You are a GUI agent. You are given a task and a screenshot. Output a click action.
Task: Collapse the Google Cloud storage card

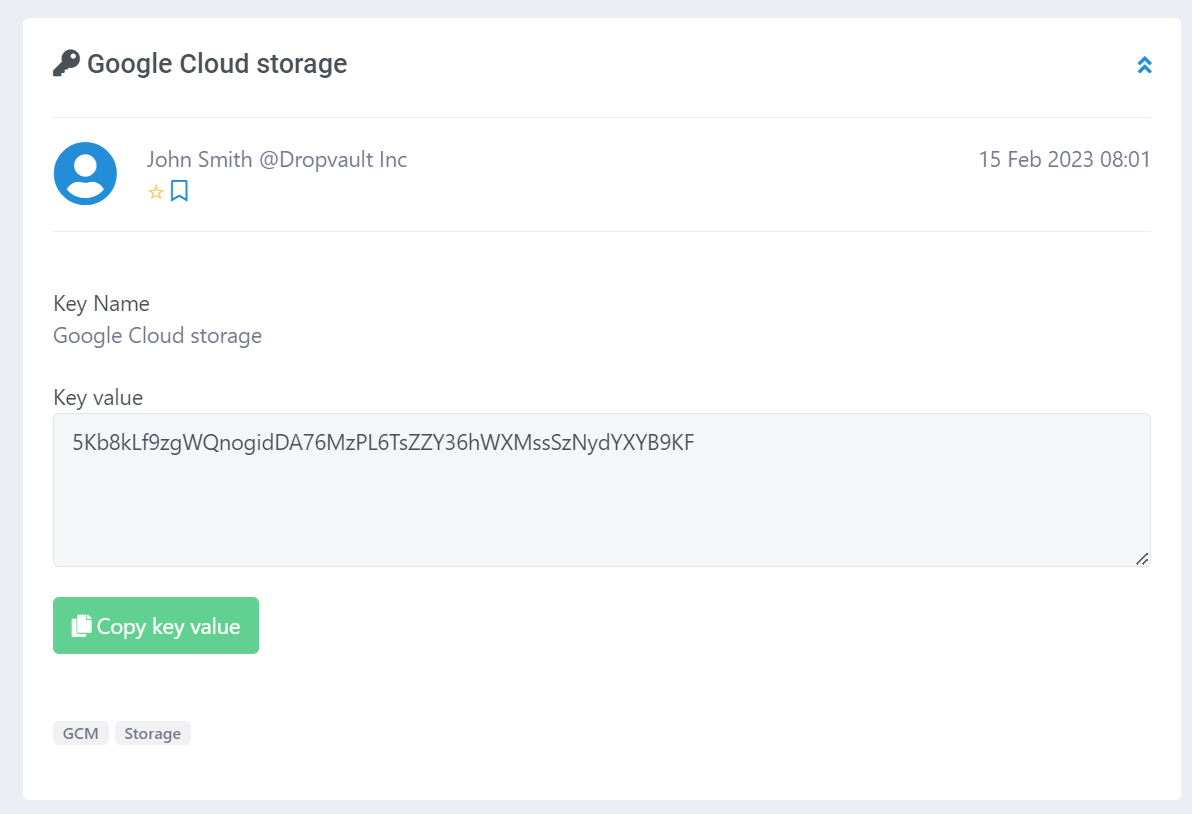point(1144,65)
